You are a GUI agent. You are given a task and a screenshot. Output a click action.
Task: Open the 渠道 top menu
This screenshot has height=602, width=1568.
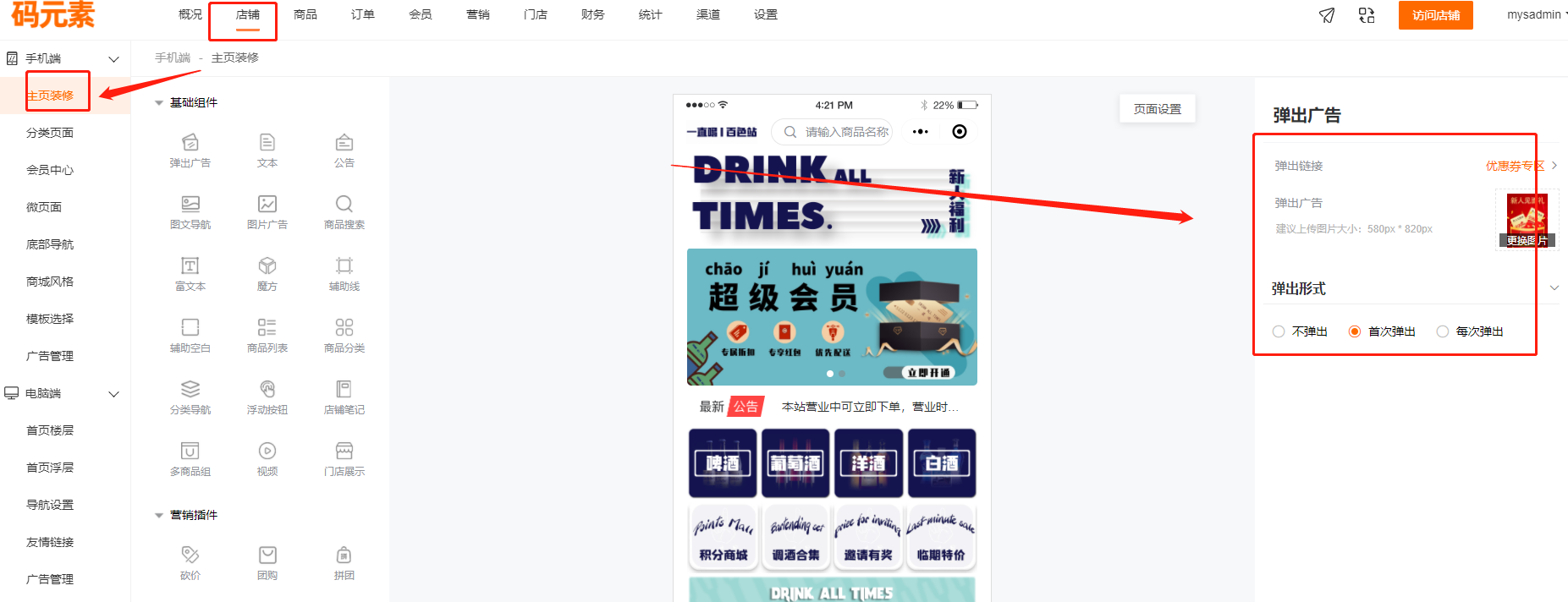[708, 14]
